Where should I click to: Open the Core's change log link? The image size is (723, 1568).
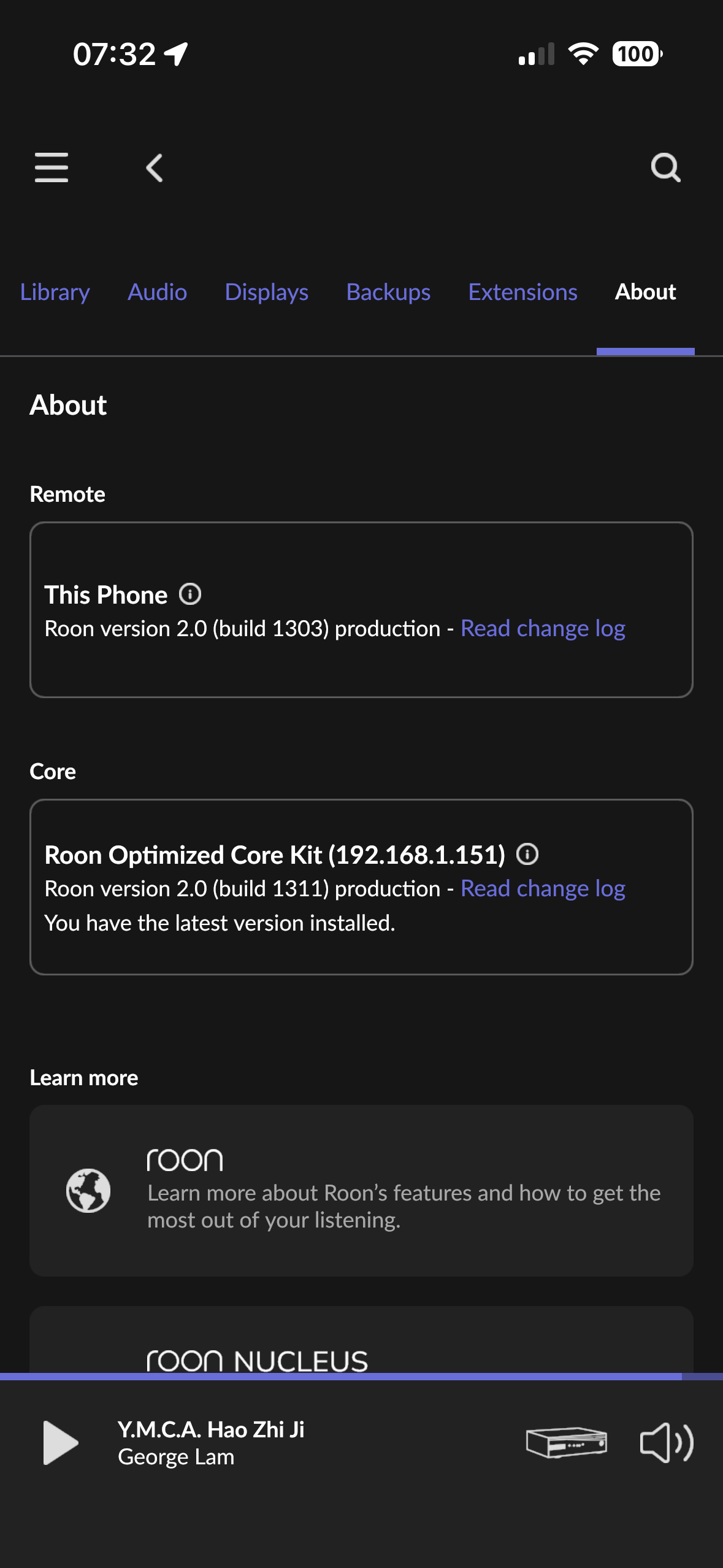(542, 888)
